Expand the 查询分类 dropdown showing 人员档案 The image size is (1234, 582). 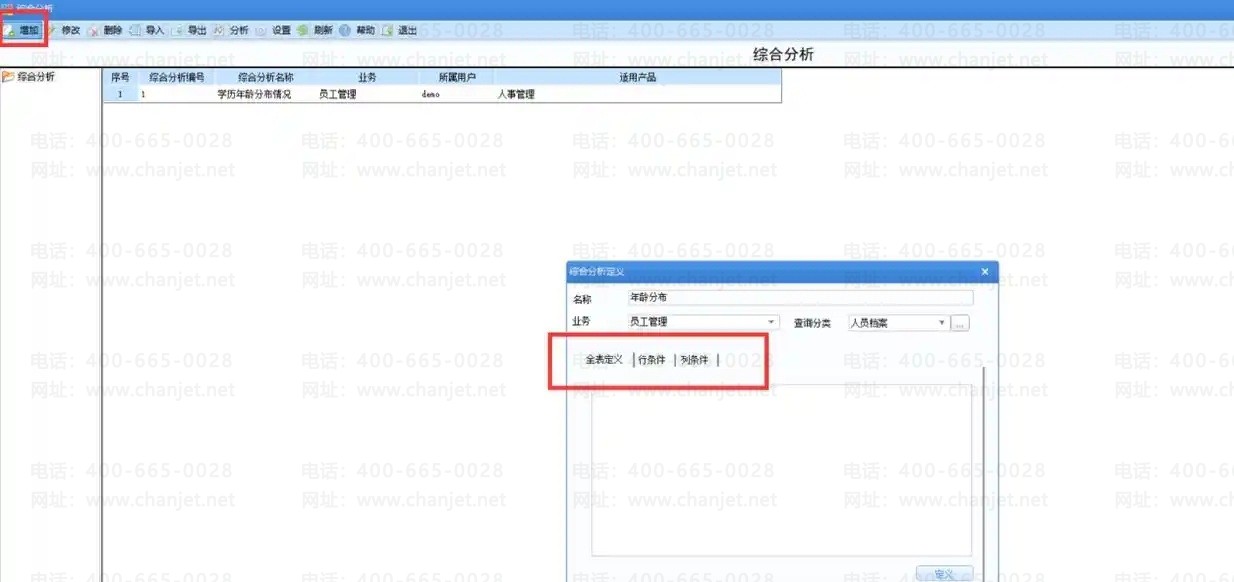pos(941,323)
